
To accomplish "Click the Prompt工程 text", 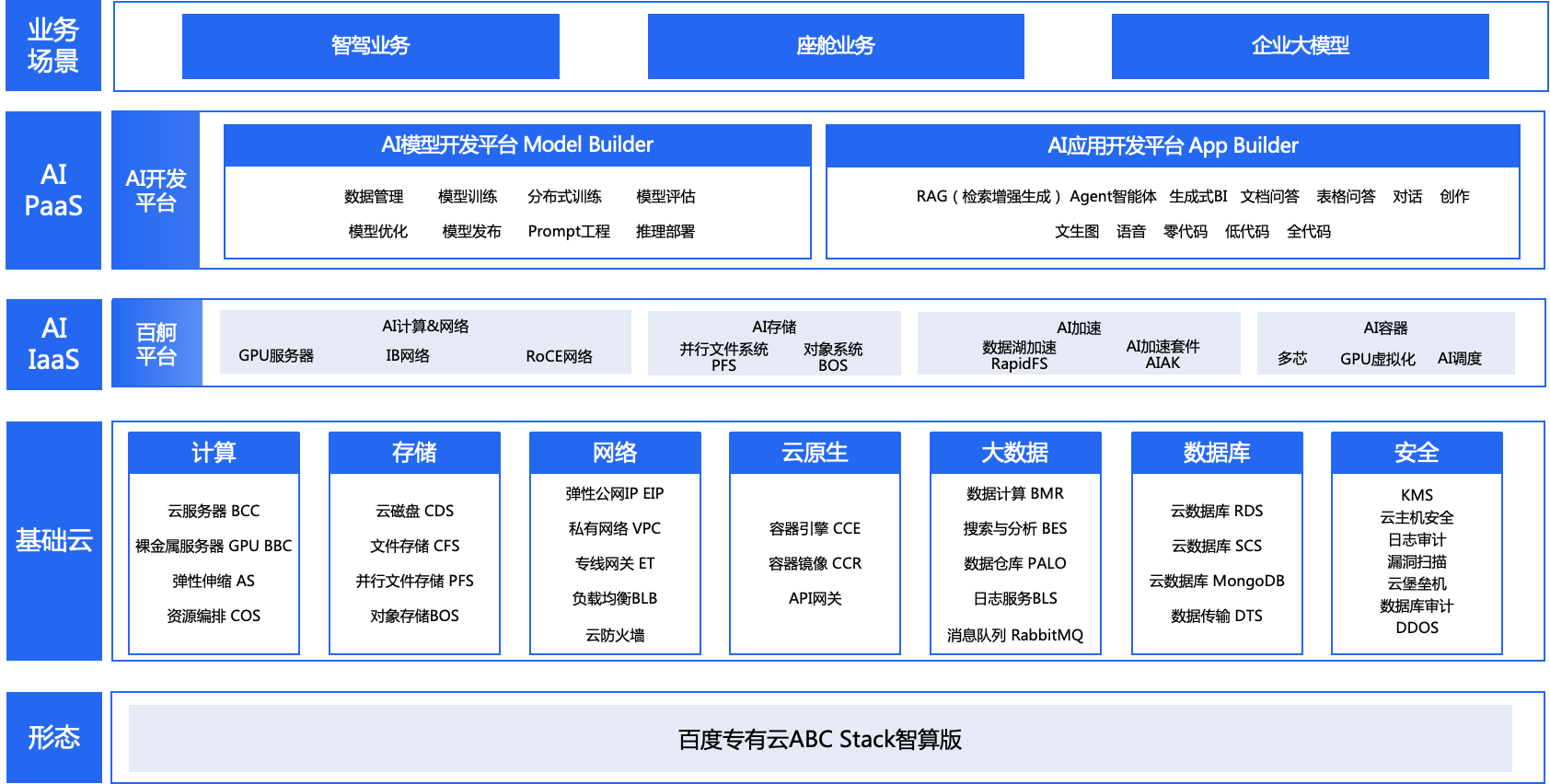I will click(569, 232).
